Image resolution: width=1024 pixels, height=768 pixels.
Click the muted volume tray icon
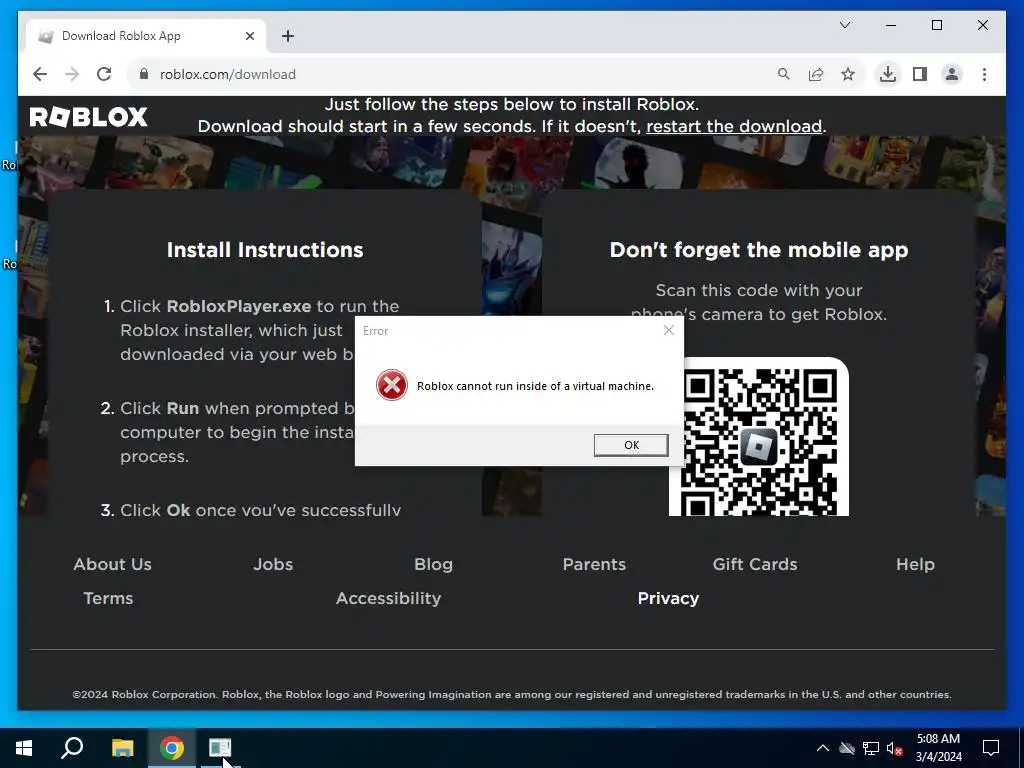pos(895,748)
